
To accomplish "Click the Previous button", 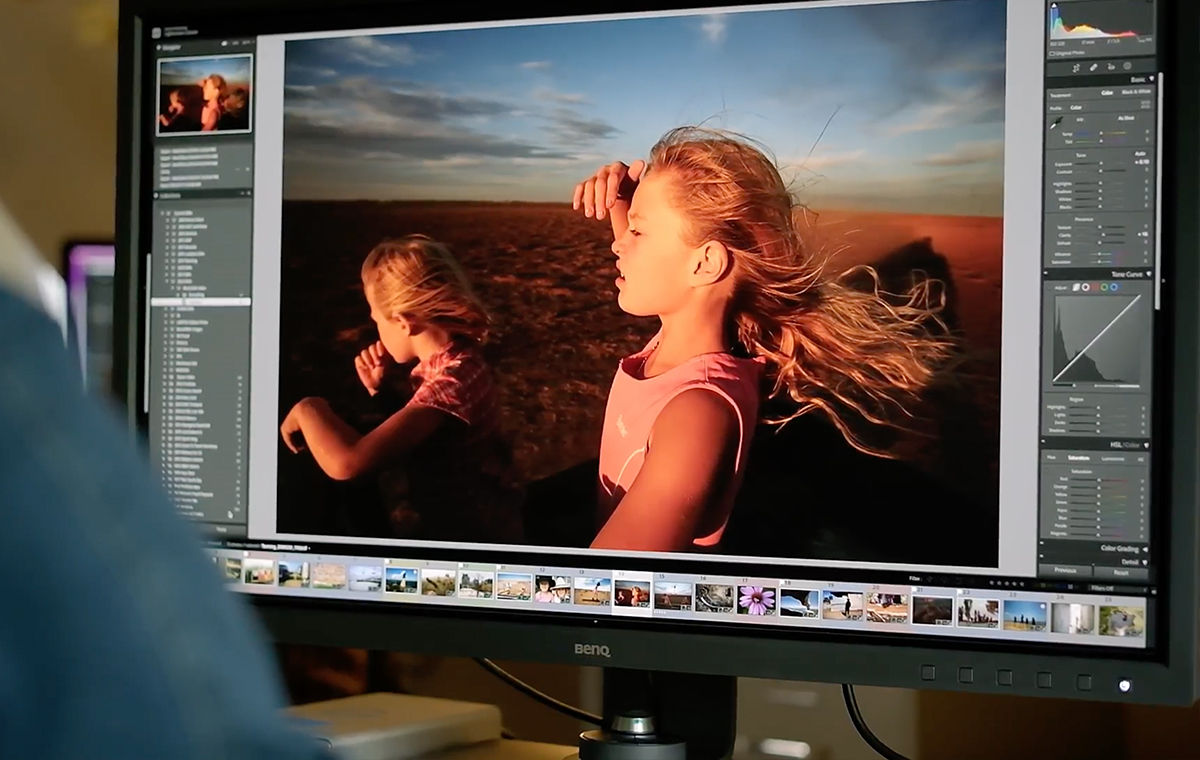I will pyautogui.click(x=1065, y=571).
